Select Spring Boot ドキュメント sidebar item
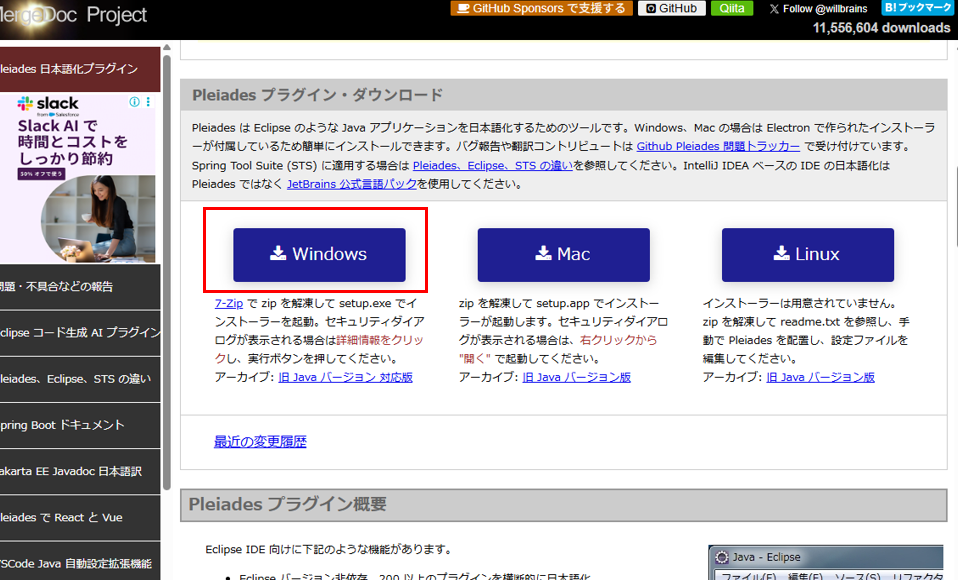 point(80,425)
